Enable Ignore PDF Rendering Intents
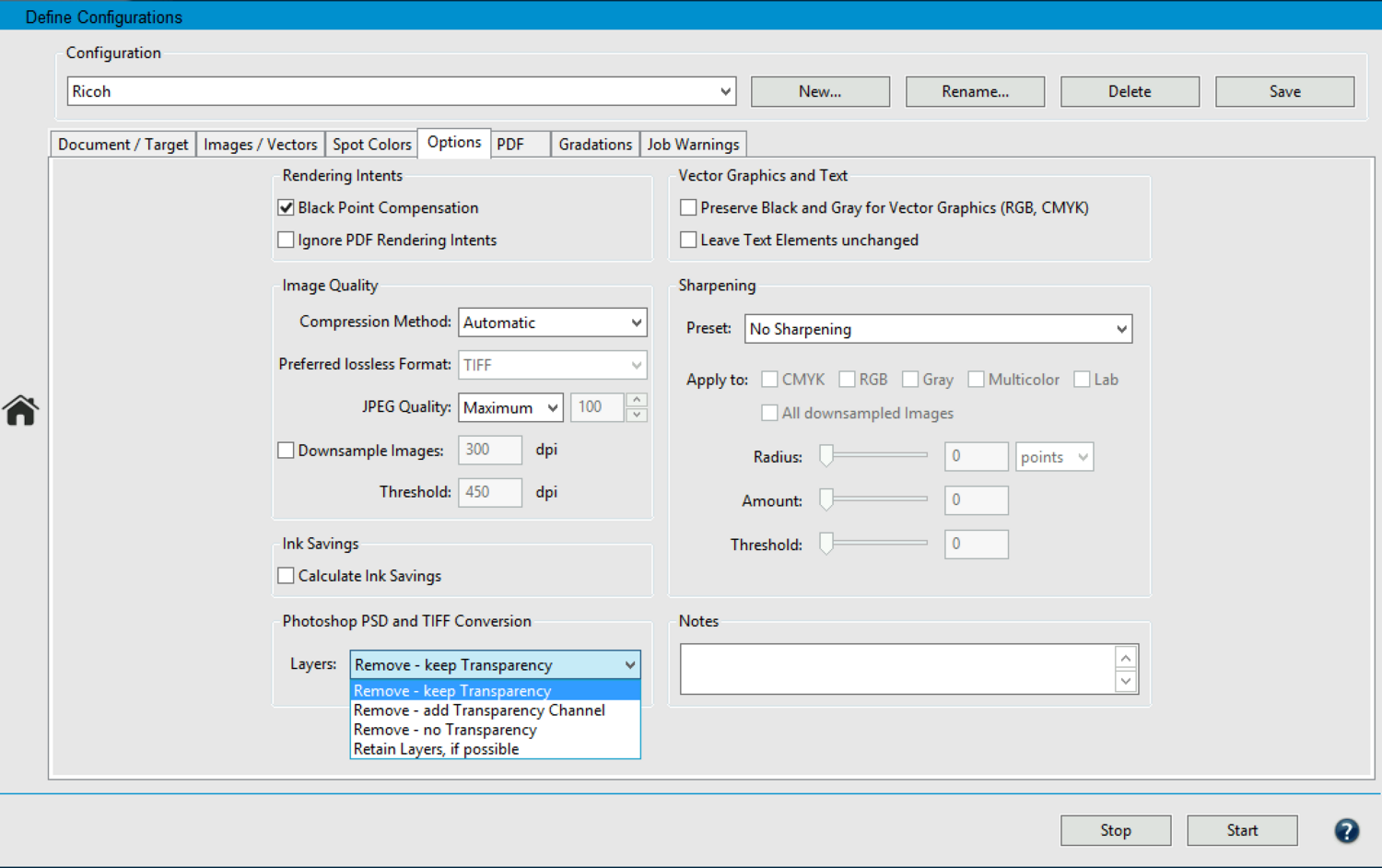This screenshot has height=868, width=1382. [x=287, y=240]
